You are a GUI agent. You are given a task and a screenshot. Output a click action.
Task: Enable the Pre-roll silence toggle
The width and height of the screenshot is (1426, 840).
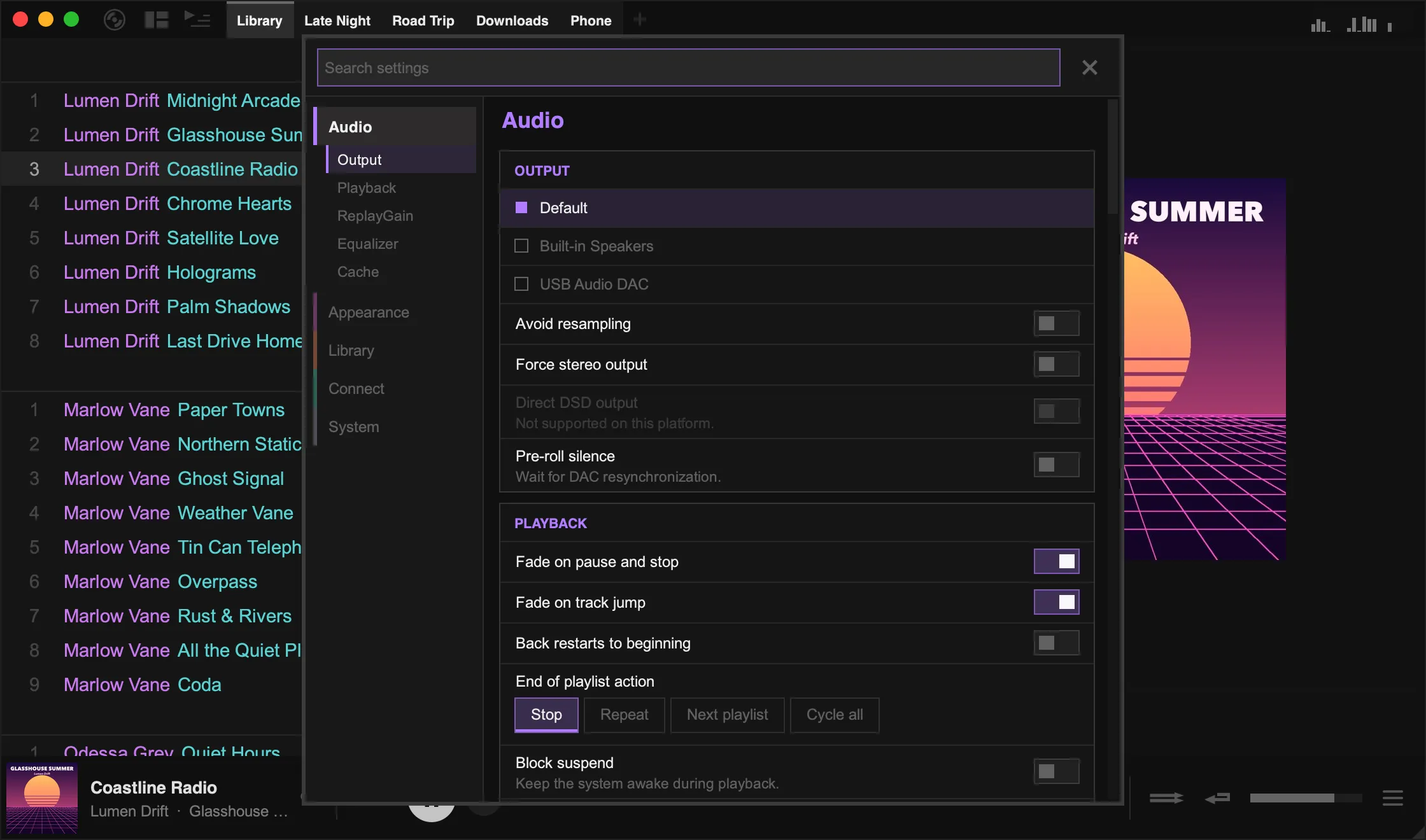click(x=1056, y=465)
